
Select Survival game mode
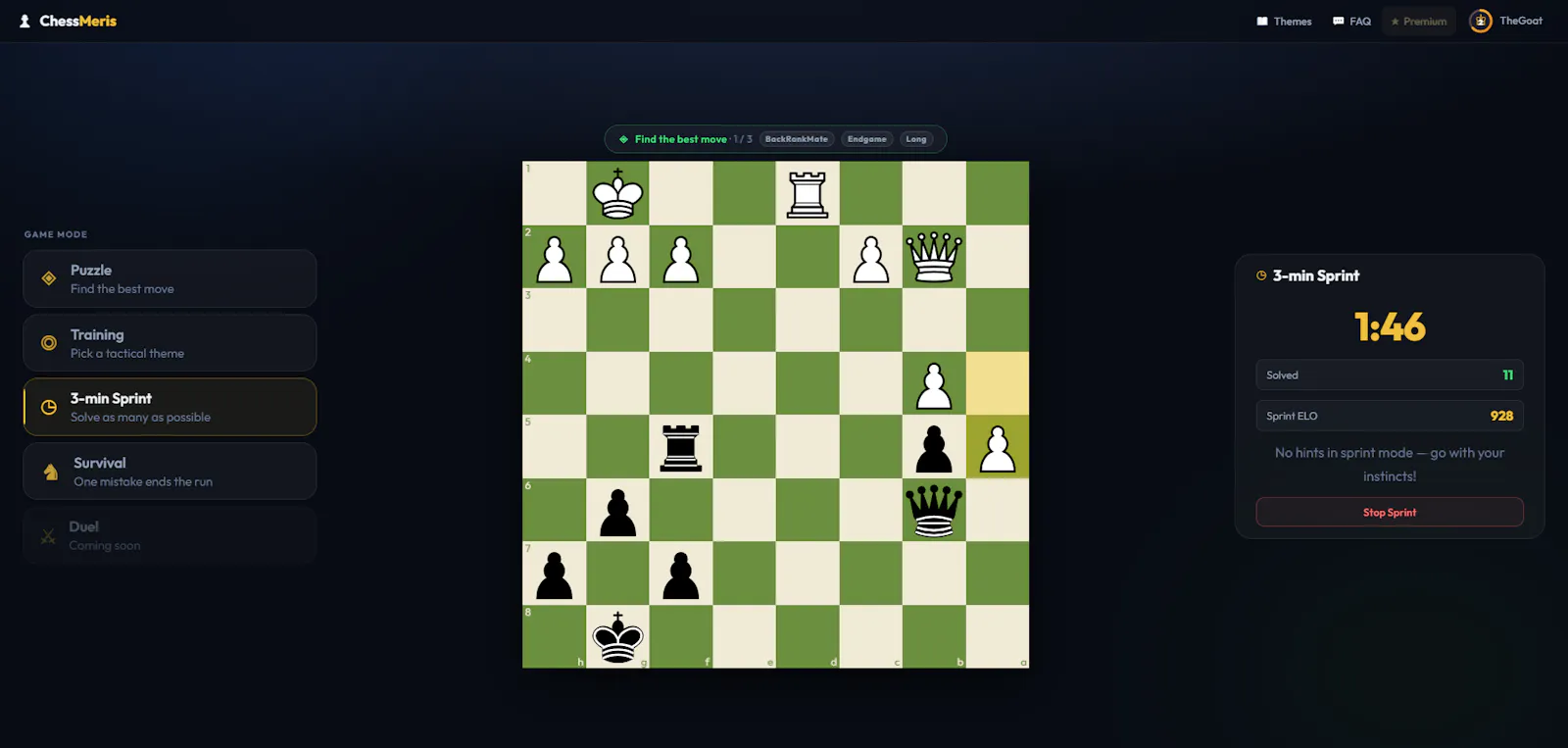170,472
